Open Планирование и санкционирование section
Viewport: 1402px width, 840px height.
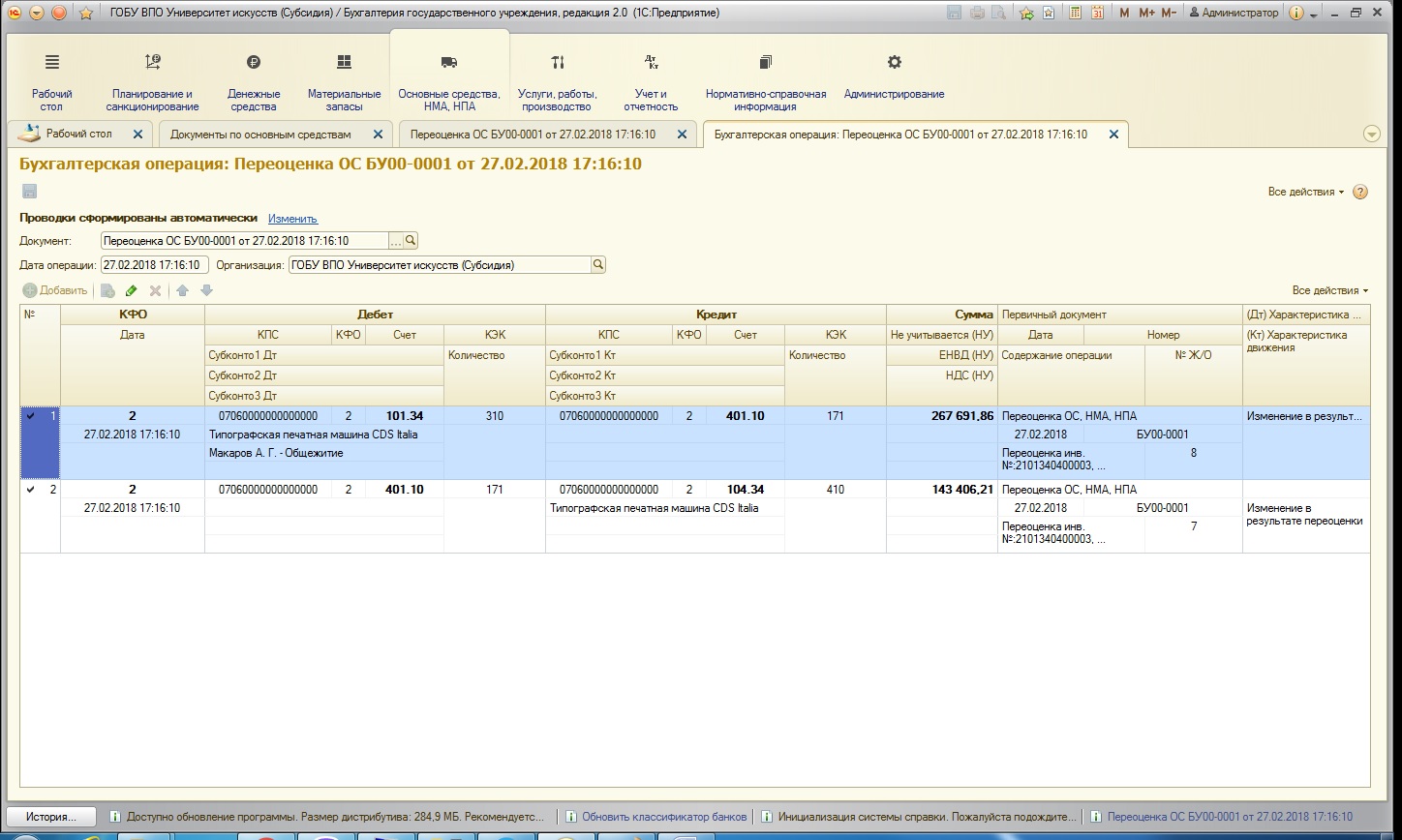coord(152,81)
